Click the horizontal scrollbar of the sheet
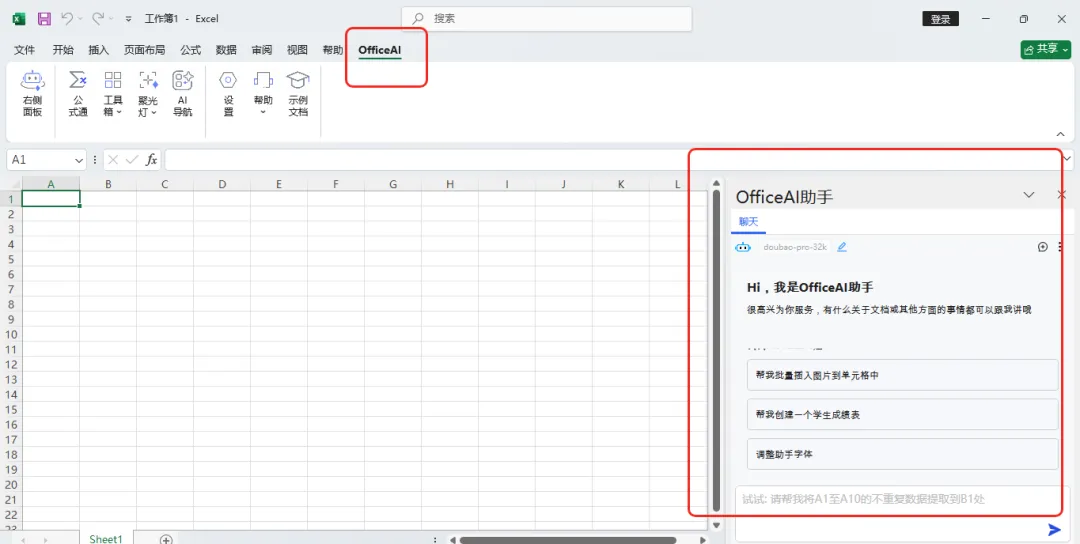Screen dimensions: 1080x544 tap(568, 541)
